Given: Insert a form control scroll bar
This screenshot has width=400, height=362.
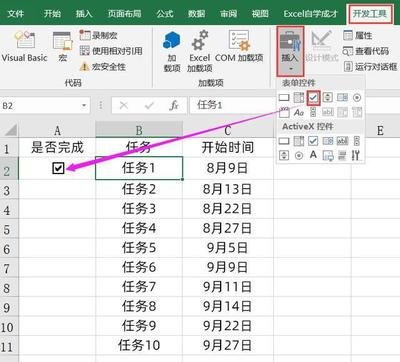Looking at the screenshot, I should [313, 112].
